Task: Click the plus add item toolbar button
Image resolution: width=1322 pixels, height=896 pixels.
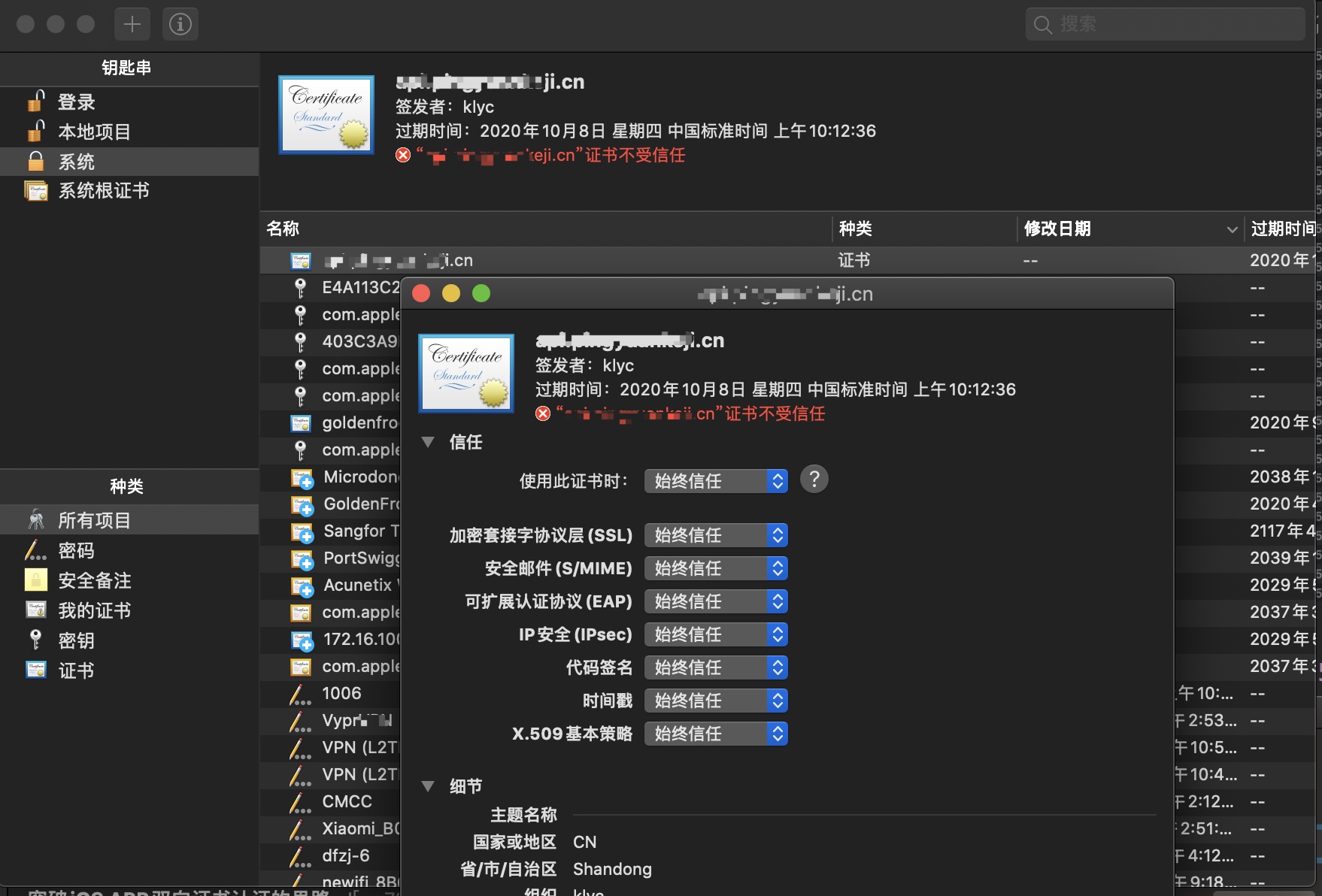Action: click(x=132, y=24)
